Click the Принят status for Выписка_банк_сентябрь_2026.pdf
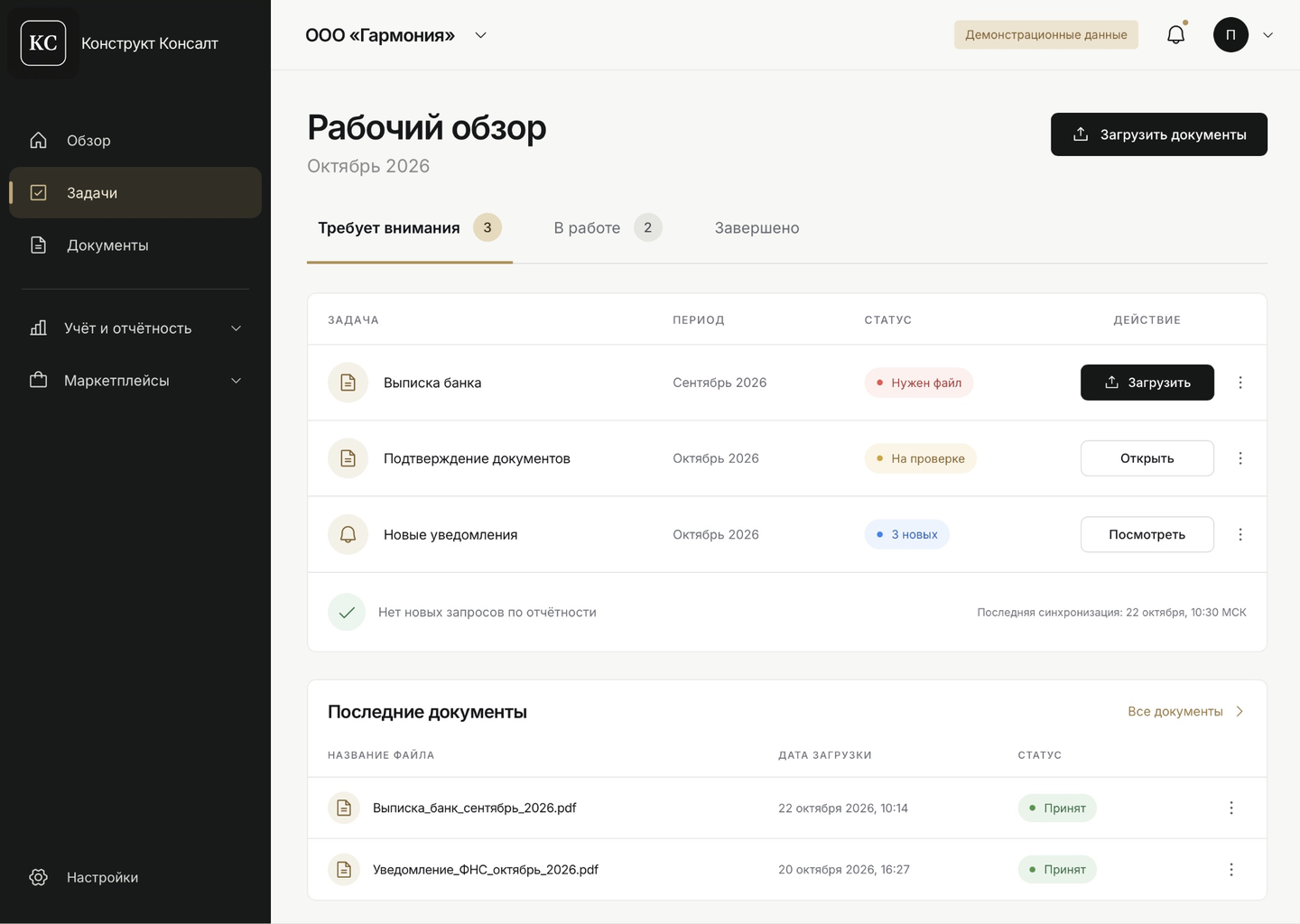The width and height of the screenshot is (1300, 924). pyautogui.click(x=1057, y=808)
